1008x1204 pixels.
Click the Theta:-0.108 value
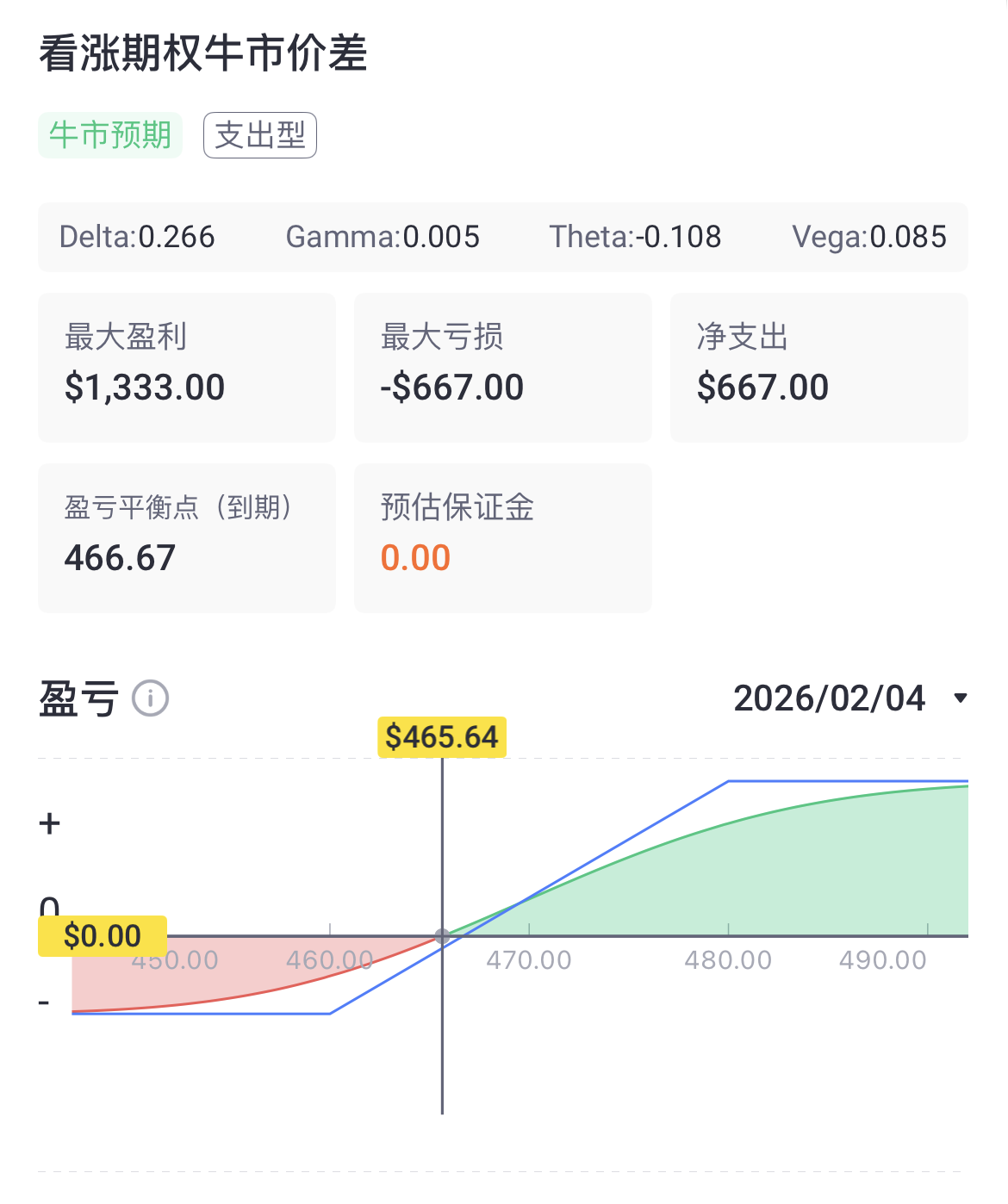[636, 237]
